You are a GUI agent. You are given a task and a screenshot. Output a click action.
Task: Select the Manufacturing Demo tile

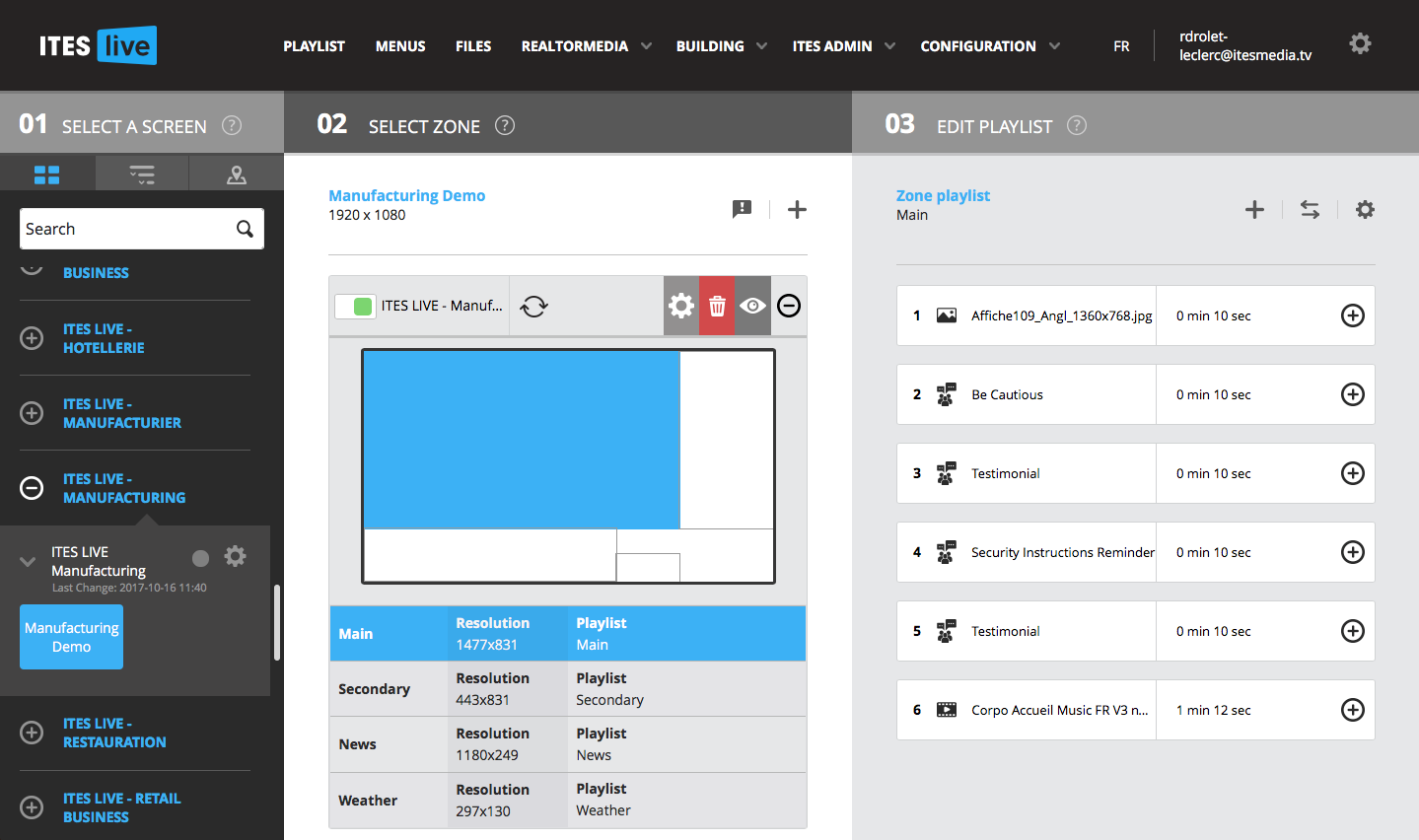[x=71, y=637]
